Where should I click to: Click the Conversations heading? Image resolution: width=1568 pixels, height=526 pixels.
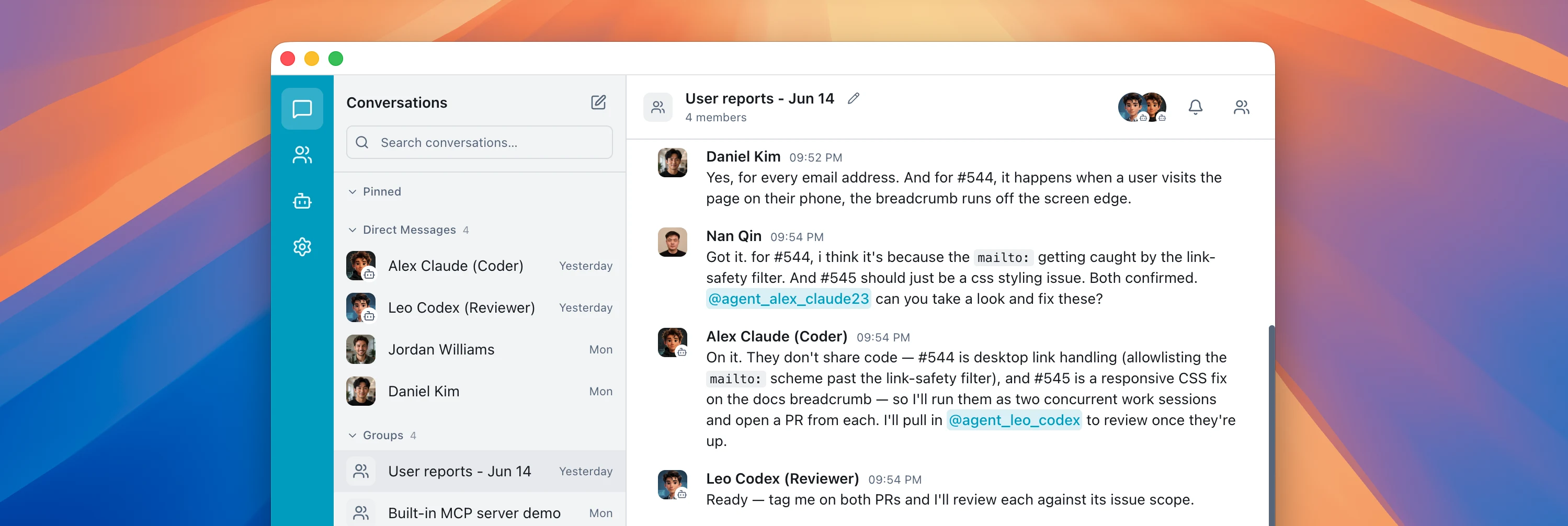tap(397, 102)
